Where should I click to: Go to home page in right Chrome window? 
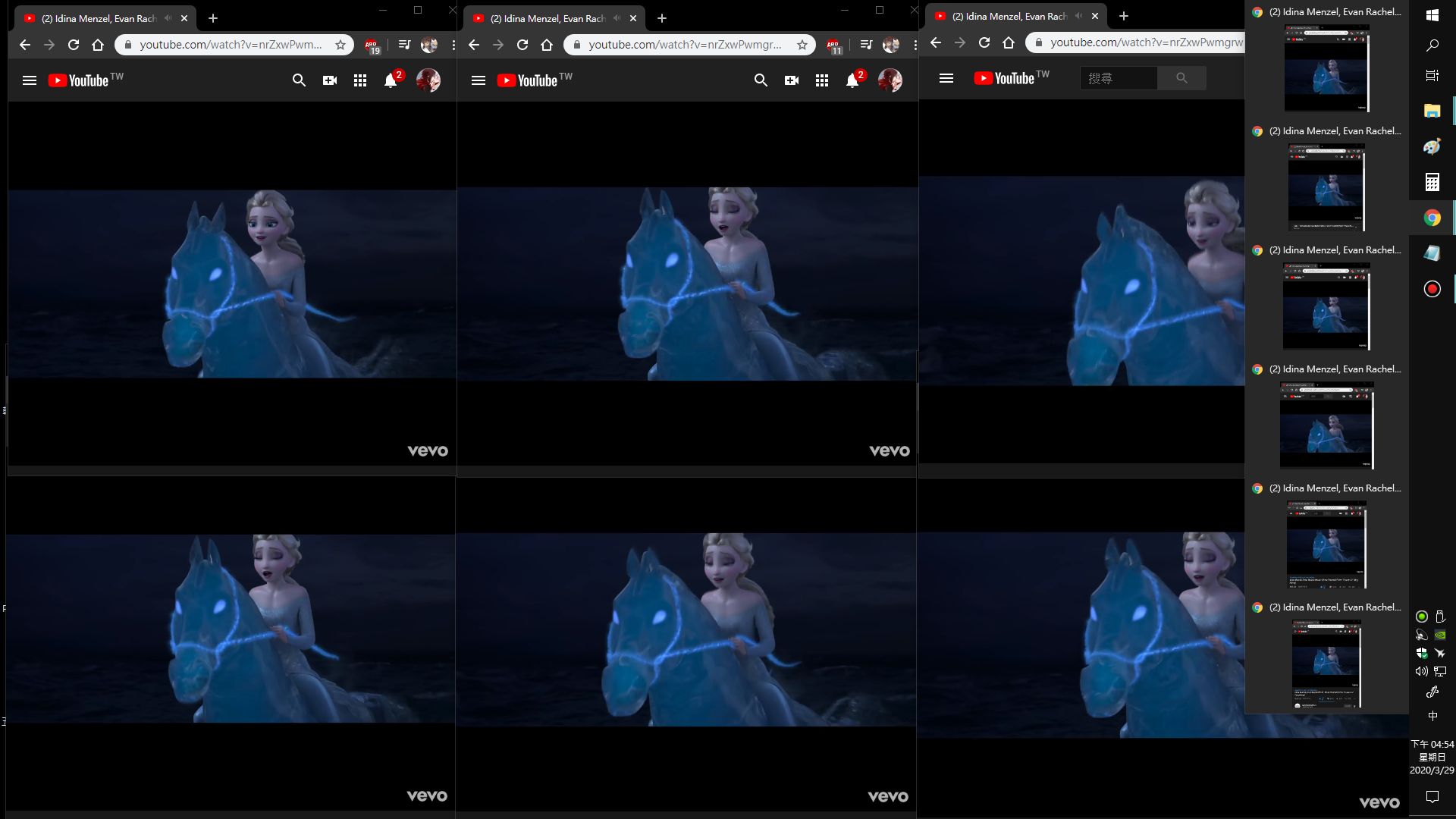1009,42
